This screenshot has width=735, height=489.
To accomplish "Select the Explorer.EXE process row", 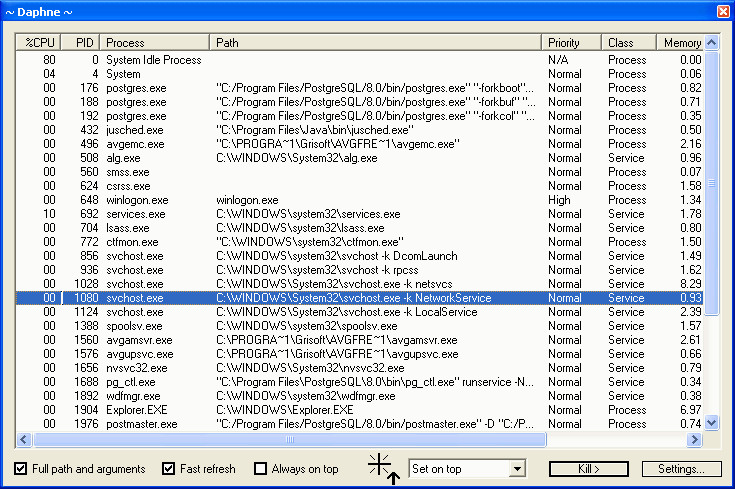I will coord(360,410).
